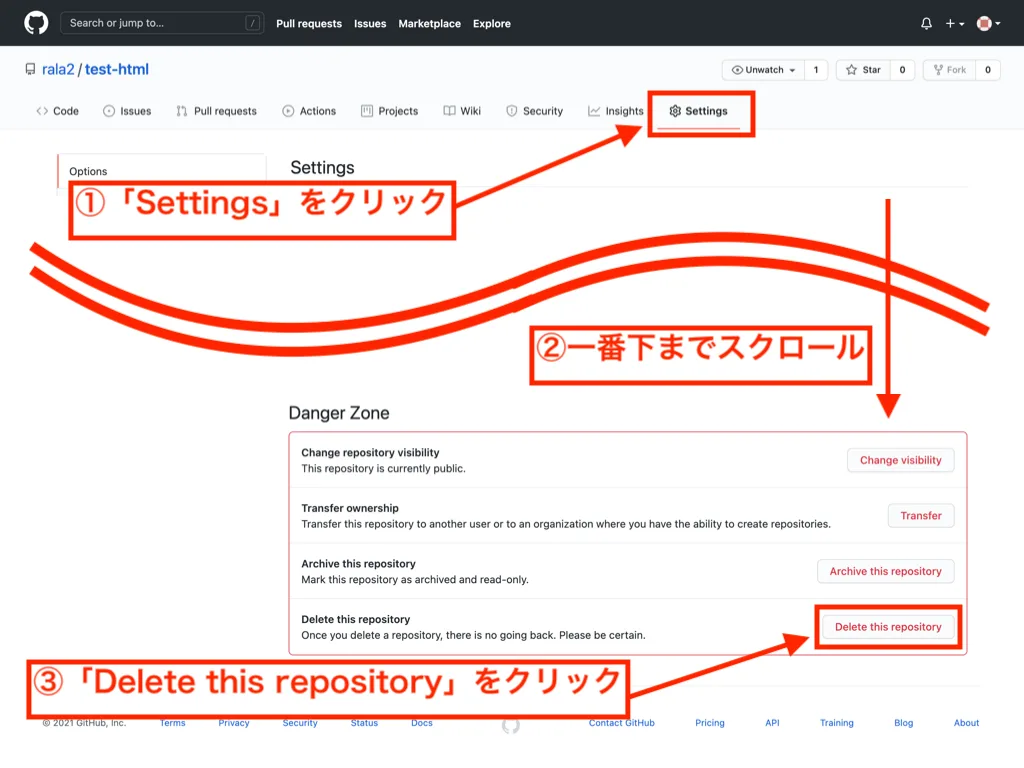Click the Delete this repository button
Image resolution: width=1024 pixels, height=768 pixels.
887,626
